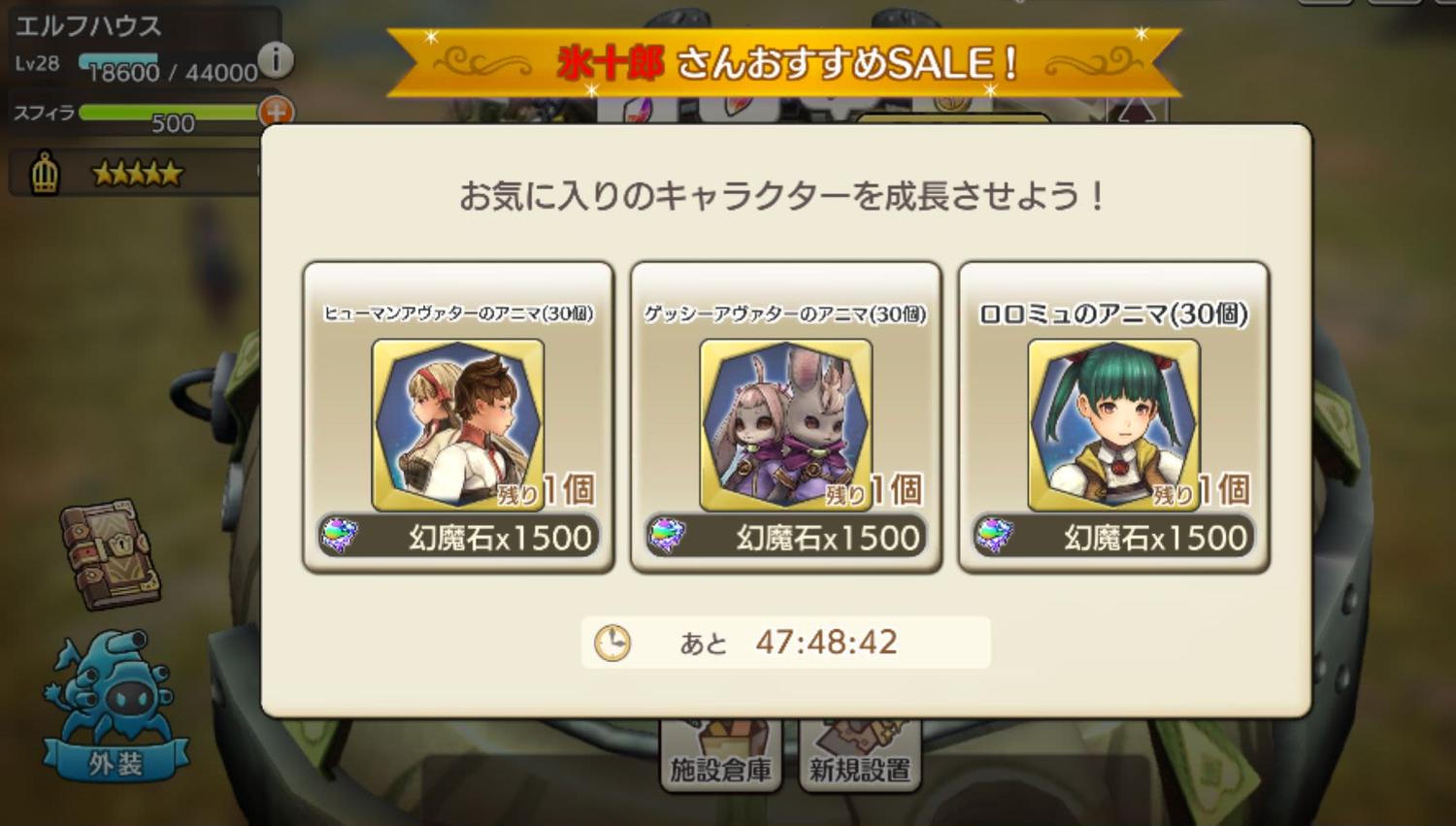The image size is (1456, 826).
Task: Click the 氷十郎 SALE banner
Action: 784,62
